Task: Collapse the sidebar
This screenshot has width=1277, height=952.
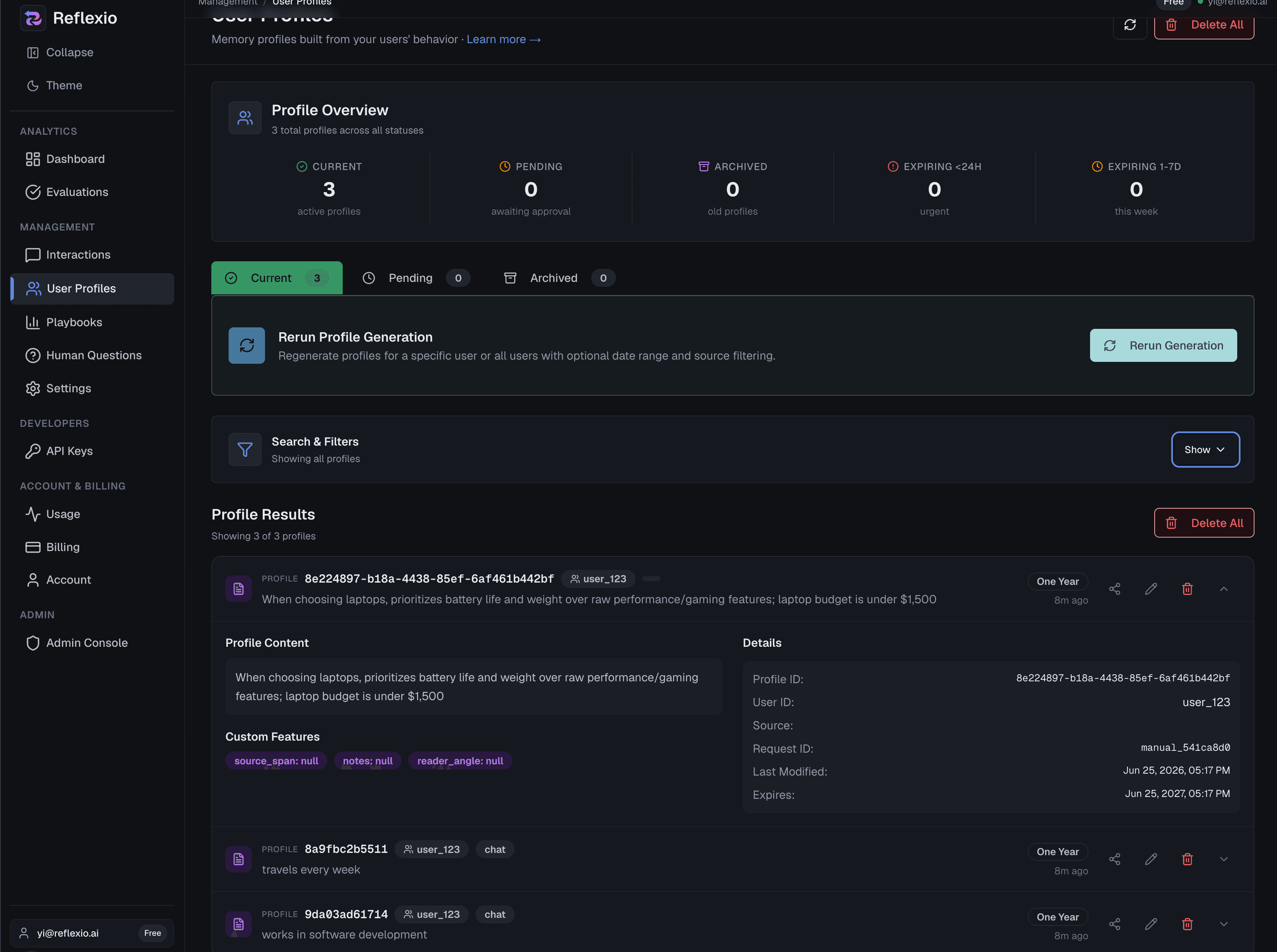Action: [60, 53]
